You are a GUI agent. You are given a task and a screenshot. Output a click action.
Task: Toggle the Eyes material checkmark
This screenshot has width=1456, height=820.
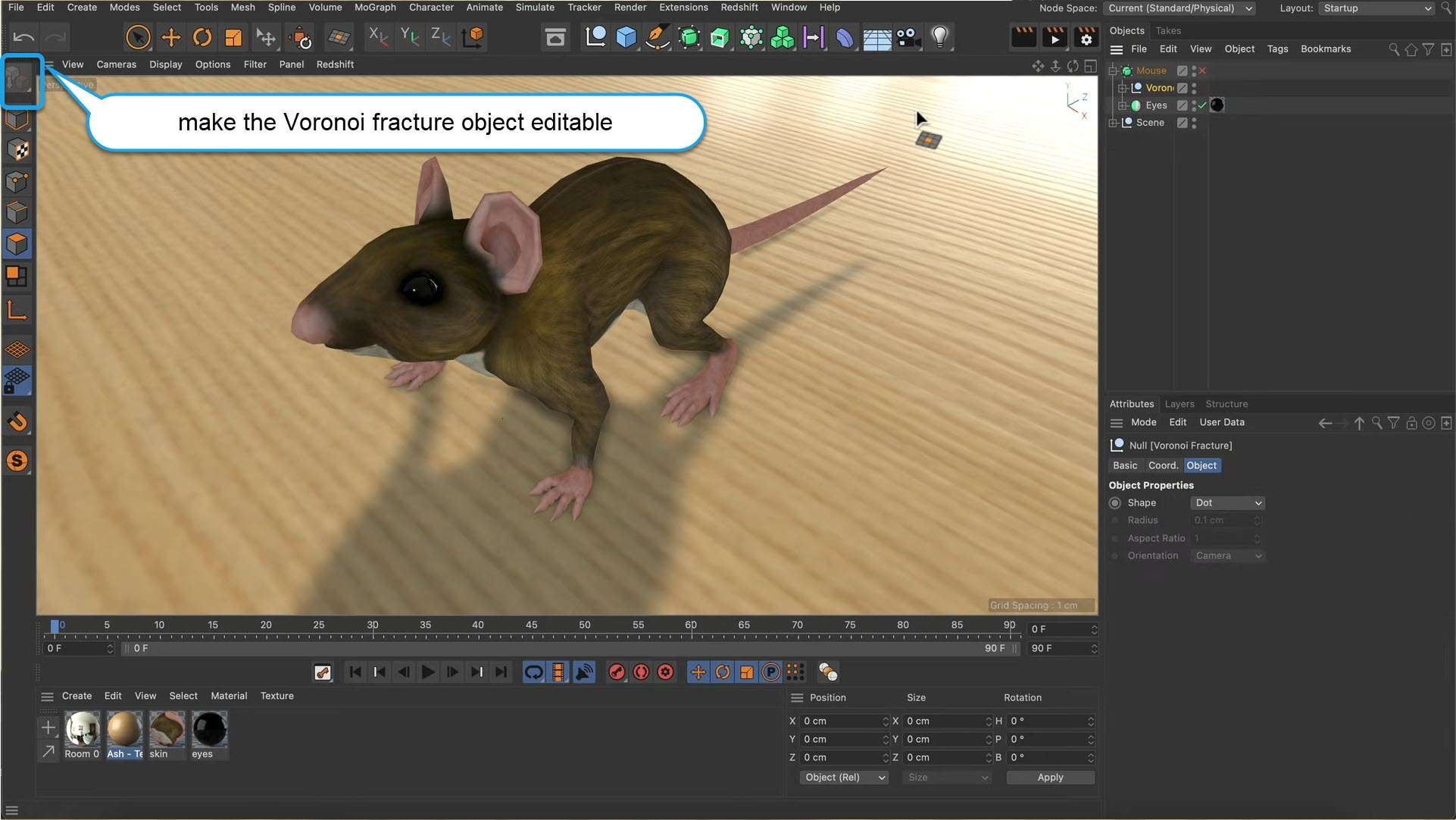coord(1203,105)
